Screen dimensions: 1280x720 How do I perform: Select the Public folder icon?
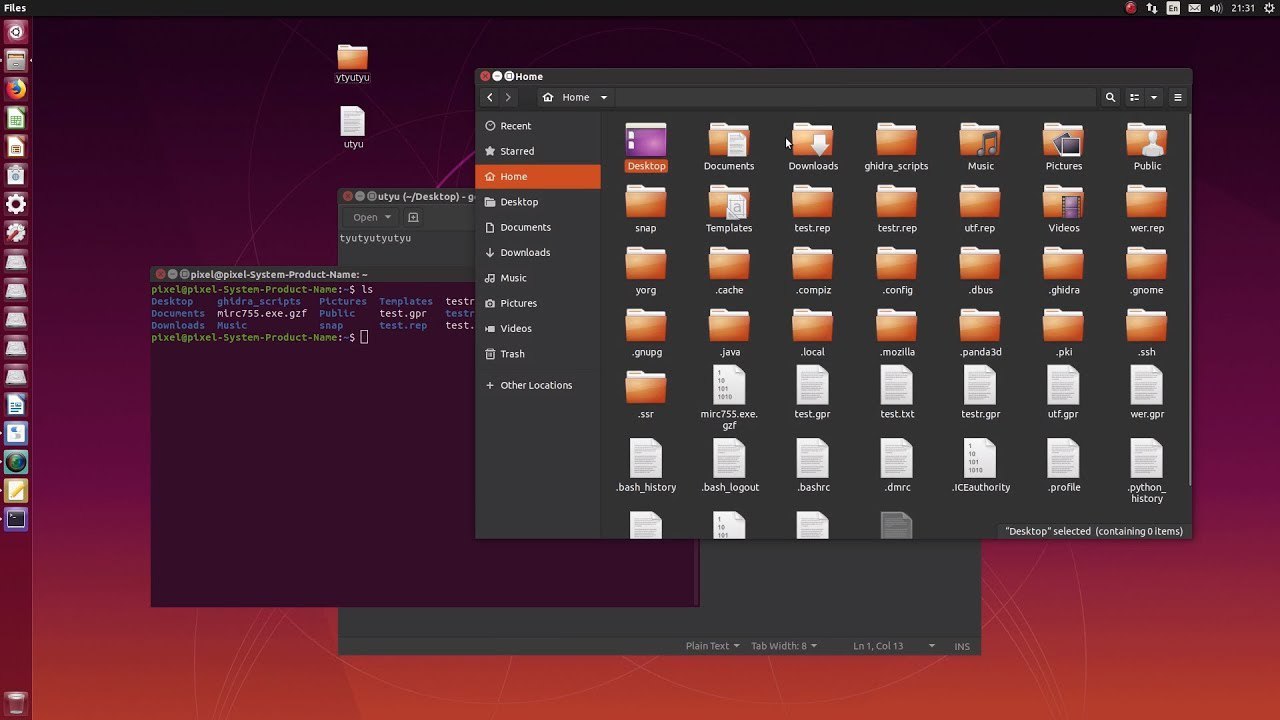click(x=1147, y=141)
